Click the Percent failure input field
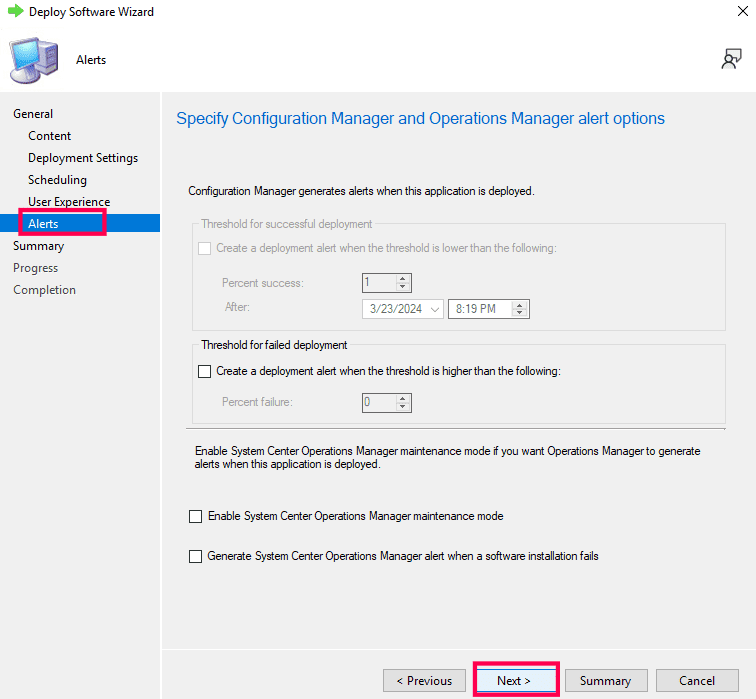The height and width of the screenshot is (699, 756). tap(379, 403)
